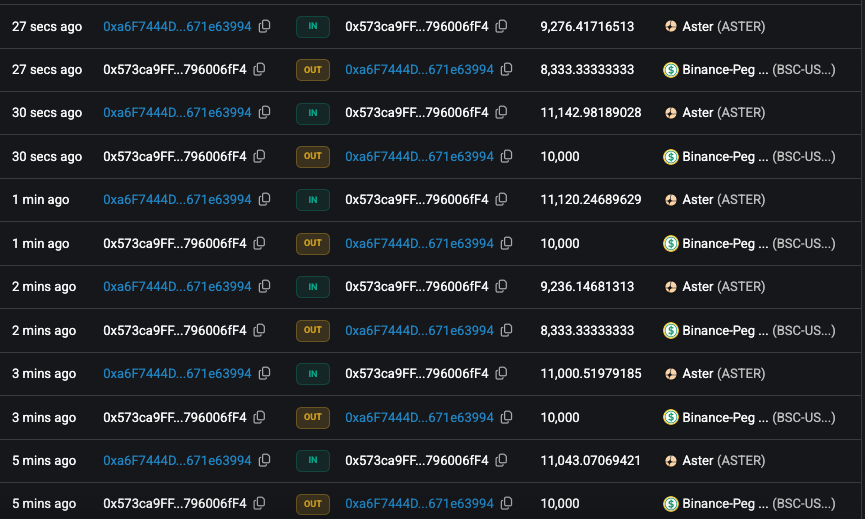Open Binance-Peg token in 27 secs ago row
865x519 pixels.
749,69
